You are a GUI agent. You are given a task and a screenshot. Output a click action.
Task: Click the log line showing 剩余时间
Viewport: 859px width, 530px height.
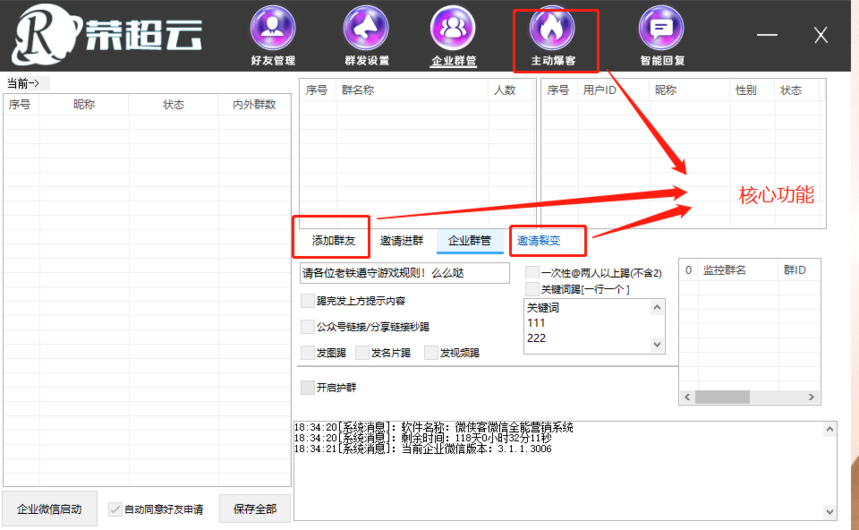tap(423, 438)
